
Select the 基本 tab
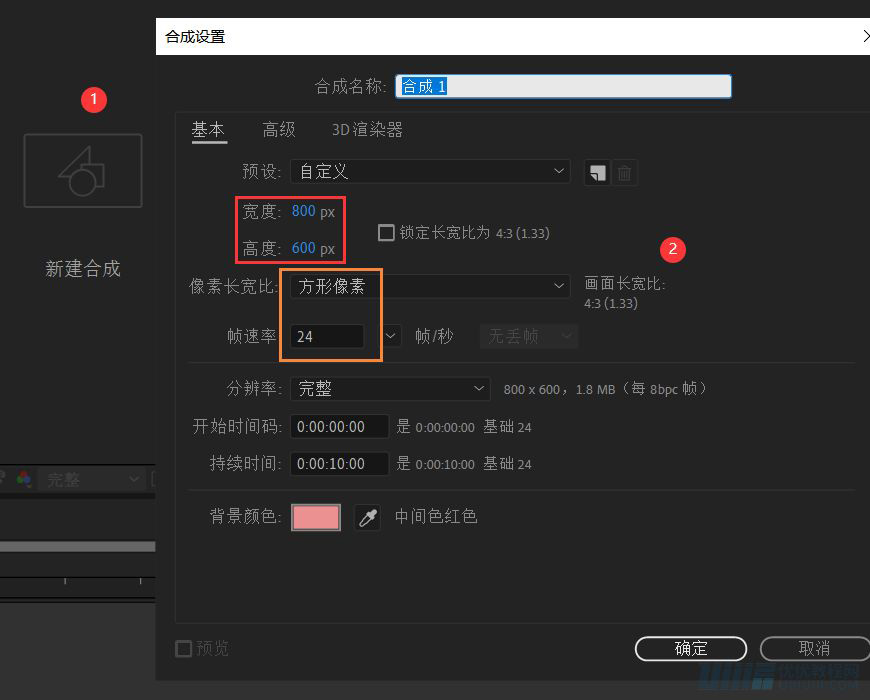(208, 129)
